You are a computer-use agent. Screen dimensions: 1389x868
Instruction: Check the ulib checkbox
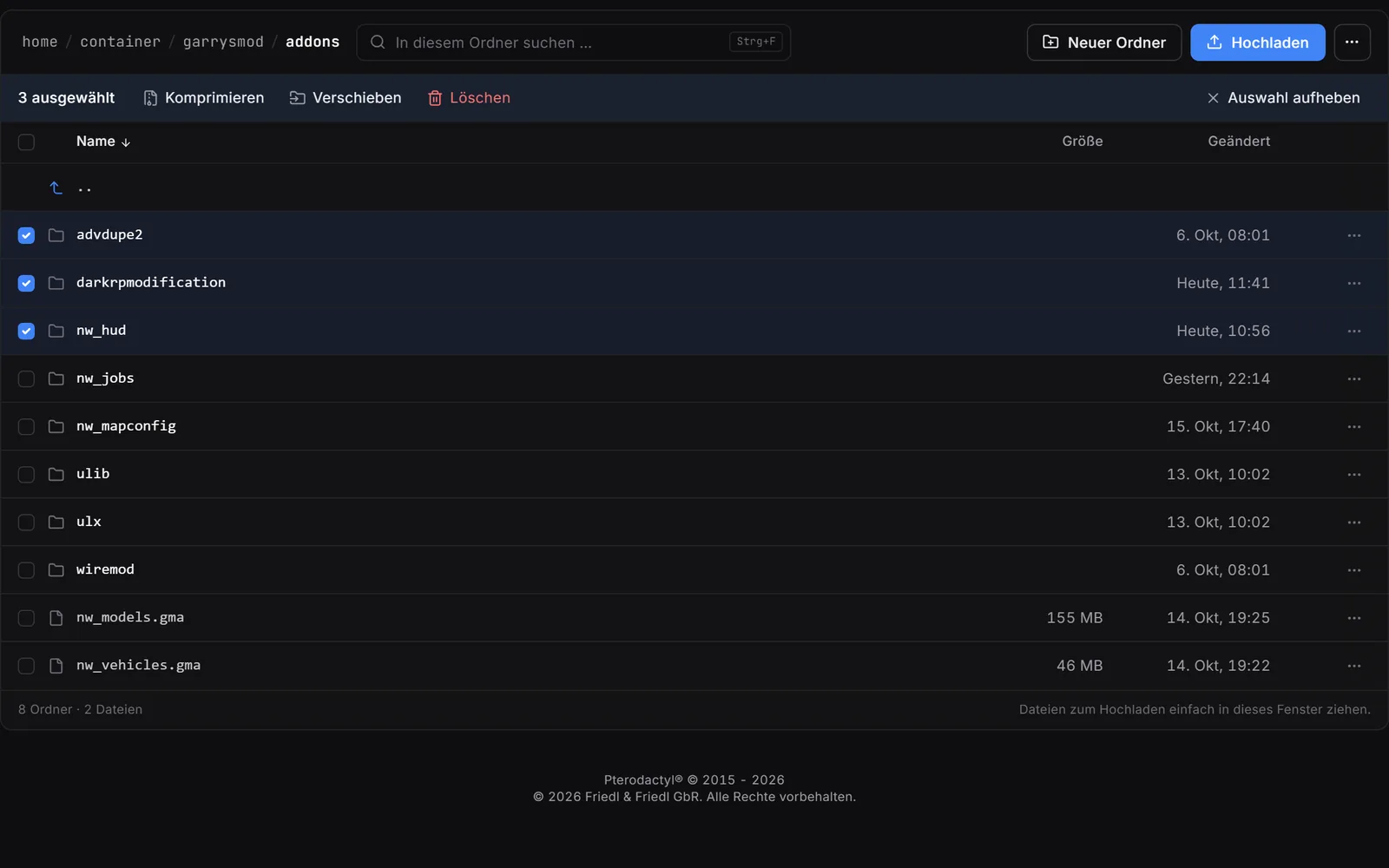click(26, 474)
